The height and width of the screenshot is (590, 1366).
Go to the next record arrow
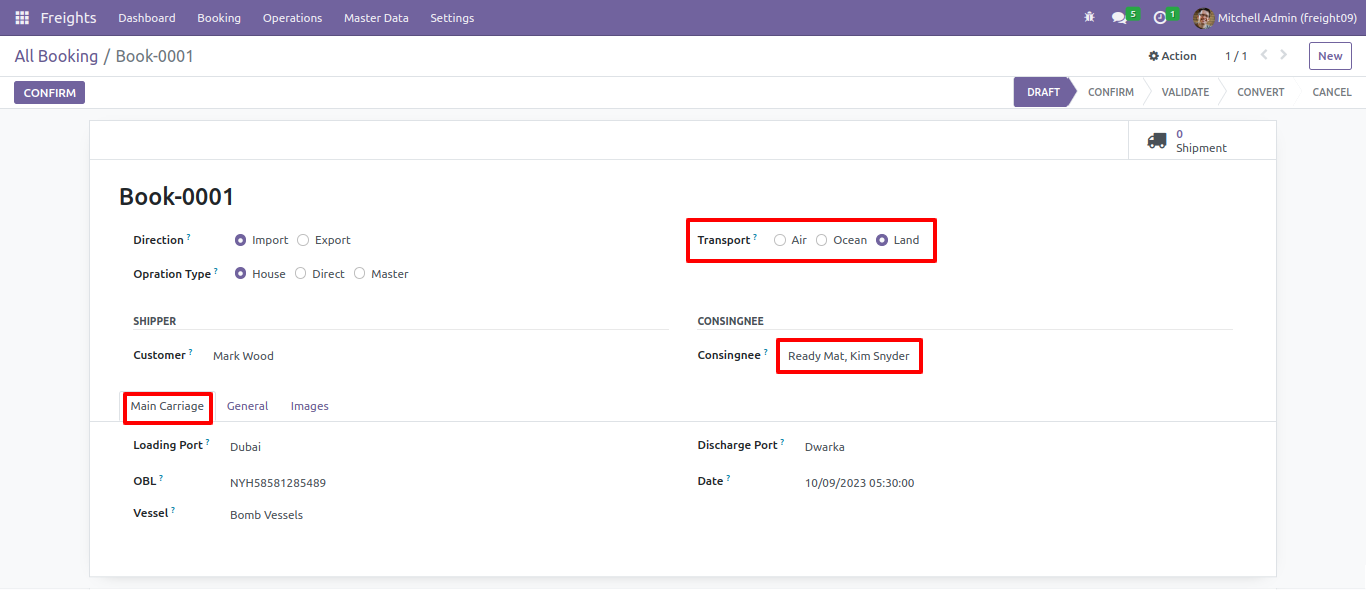pyautogui.click(x=1284, y=55)
